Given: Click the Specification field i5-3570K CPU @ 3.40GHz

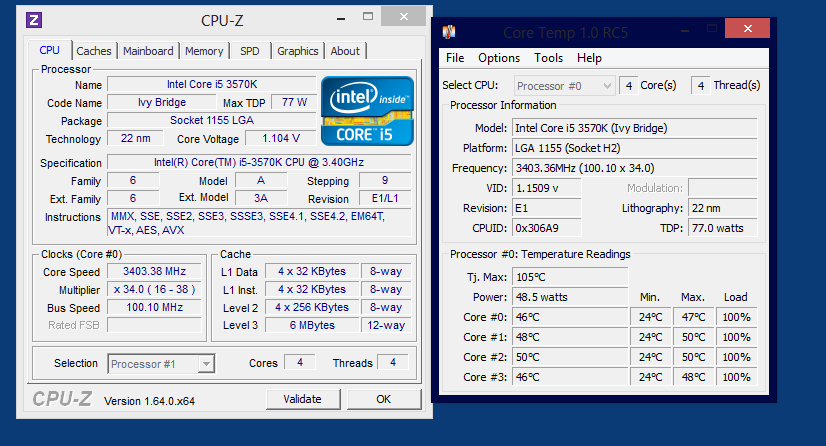Looking at the screenshot, I should pyautogui.click(x=259, y=162).
